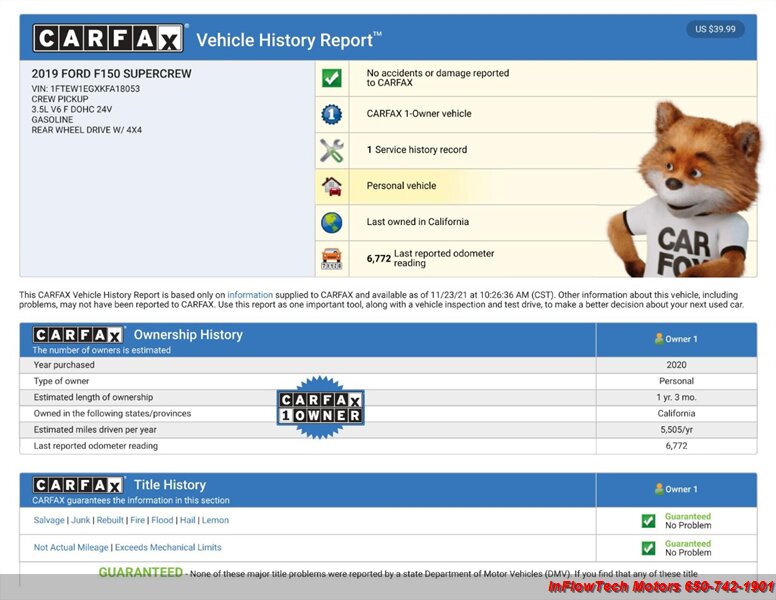Open the Salvage title link
The image size is (776, 600).
(50, 520)
